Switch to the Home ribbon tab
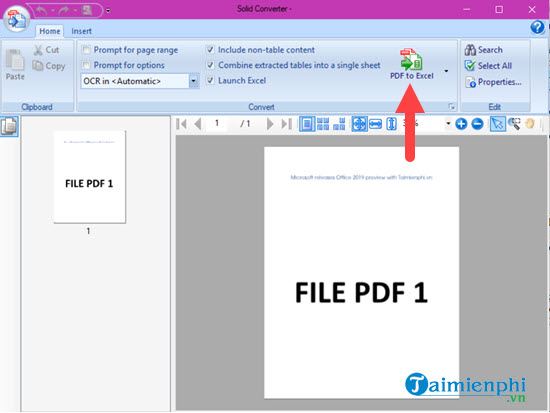Screen dimensions: 550x413 click(49, 31)
